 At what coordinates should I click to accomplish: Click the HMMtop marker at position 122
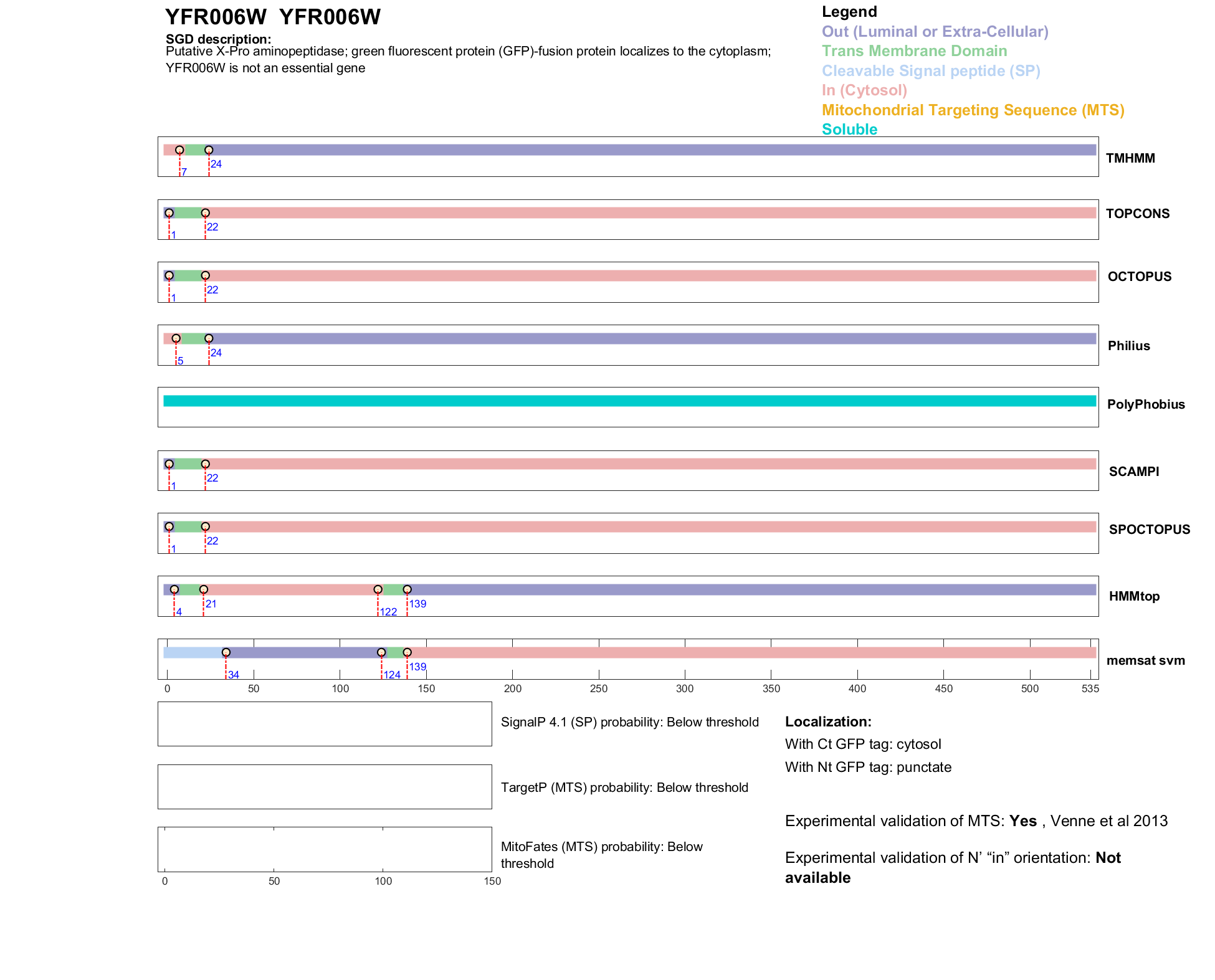point(378,589)
